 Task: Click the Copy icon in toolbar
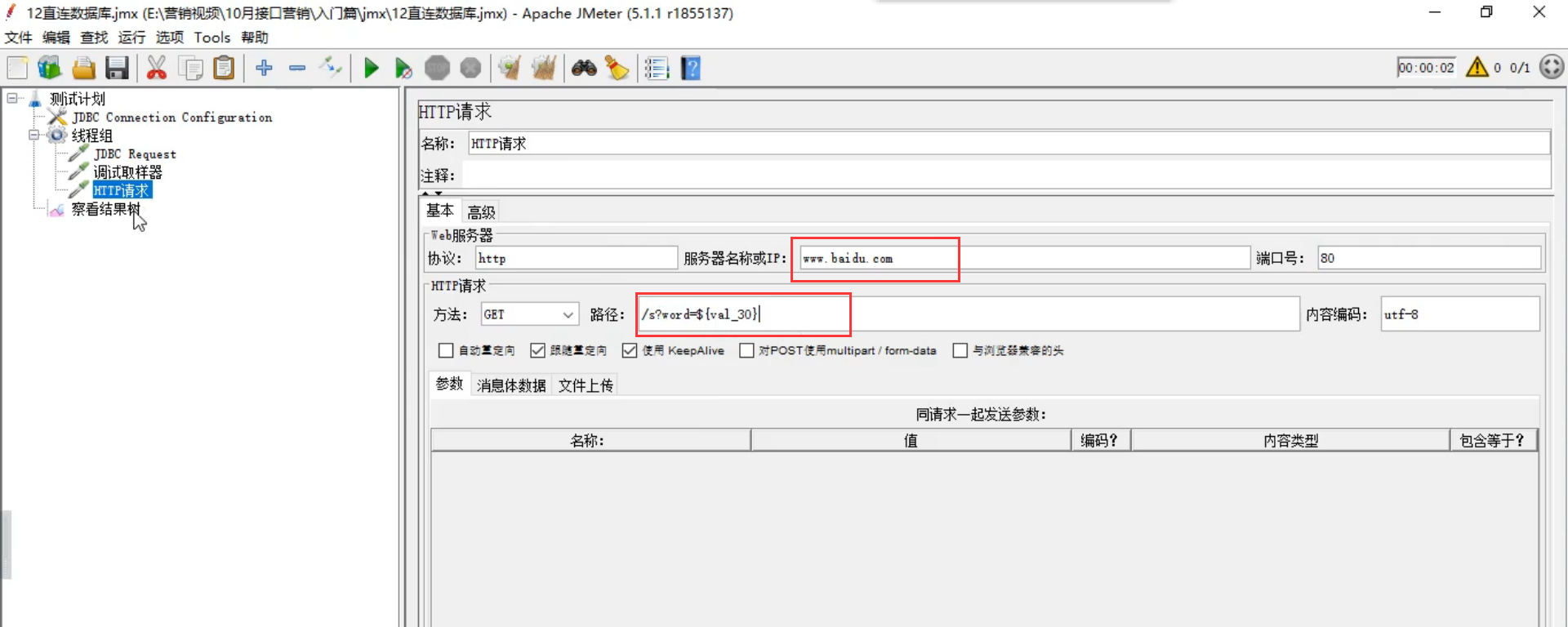click(190, 68)
